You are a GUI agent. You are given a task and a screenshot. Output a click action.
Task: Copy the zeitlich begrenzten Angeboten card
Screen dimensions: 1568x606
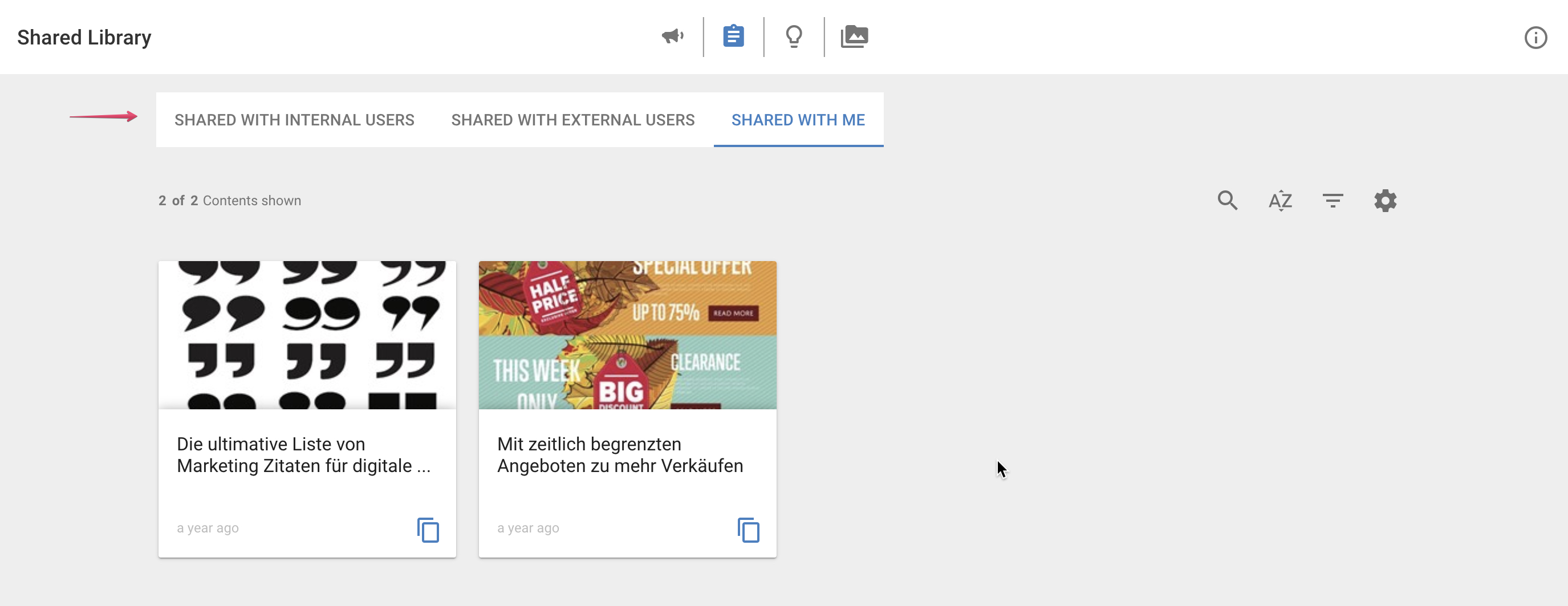748,530
